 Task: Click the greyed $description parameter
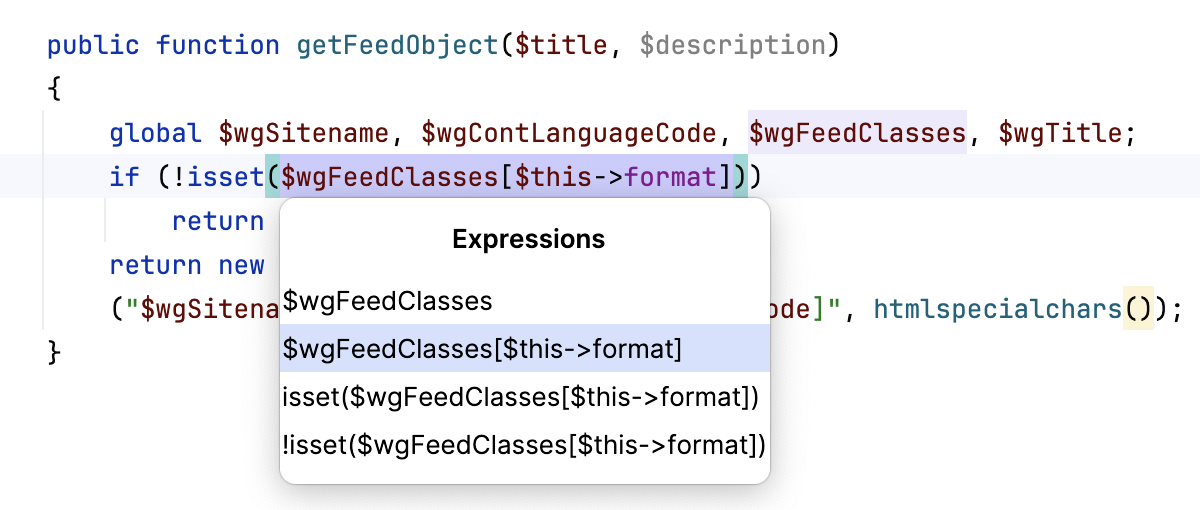pyautogui.click(x=732, y=46)
